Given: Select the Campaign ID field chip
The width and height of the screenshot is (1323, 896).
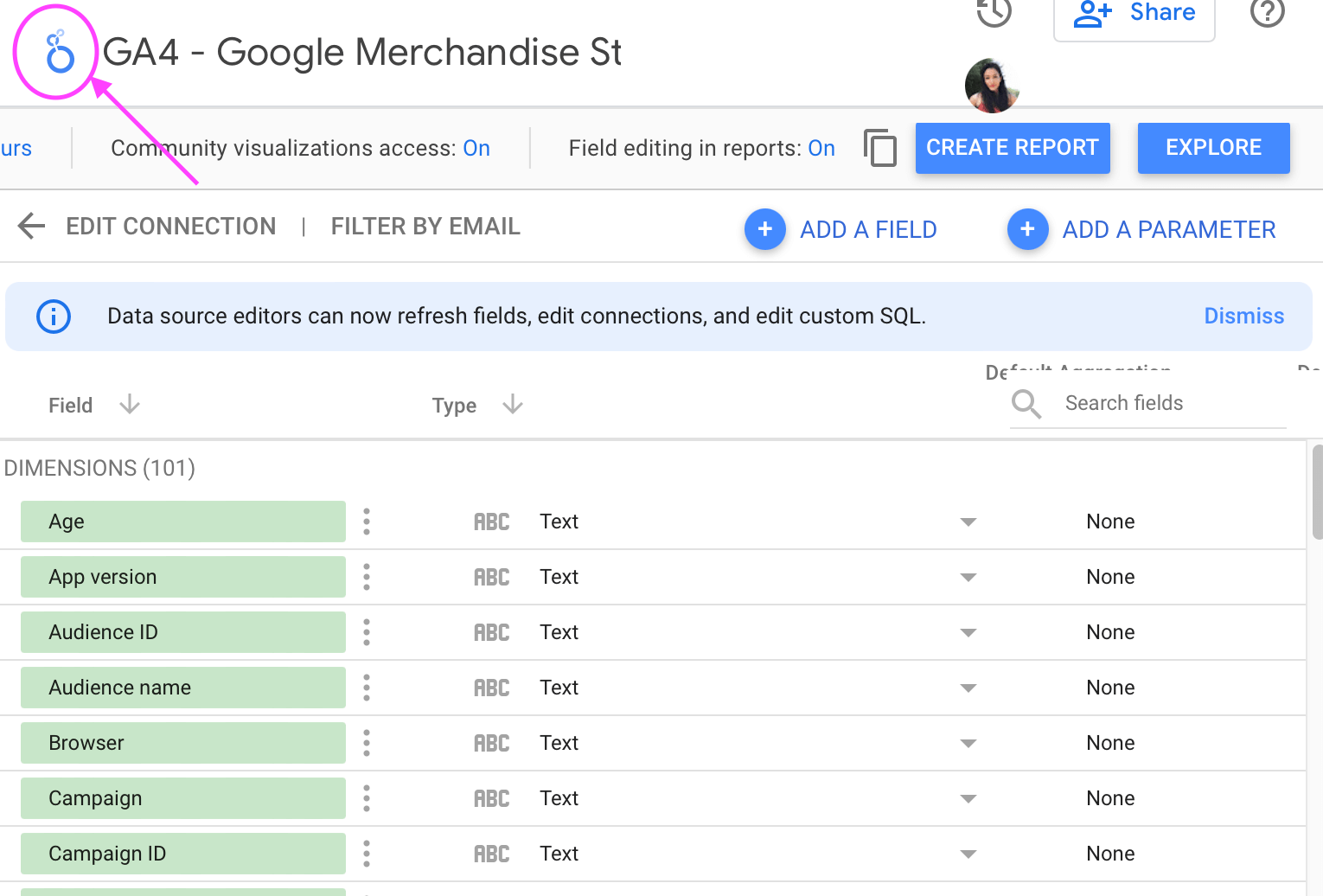Looking at the screenshot, I should pyautogui.click(x=183, y=854).
